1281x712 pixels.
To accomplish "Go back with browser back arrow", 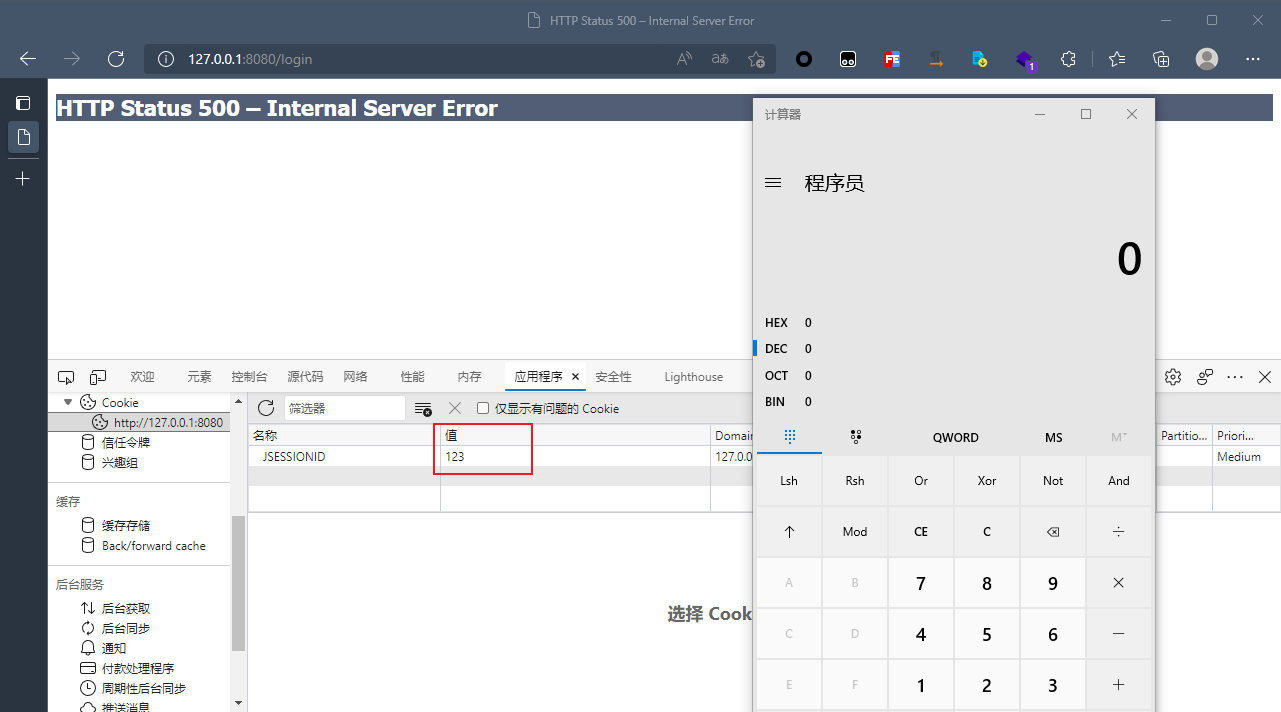I will [x=28, y=59].
